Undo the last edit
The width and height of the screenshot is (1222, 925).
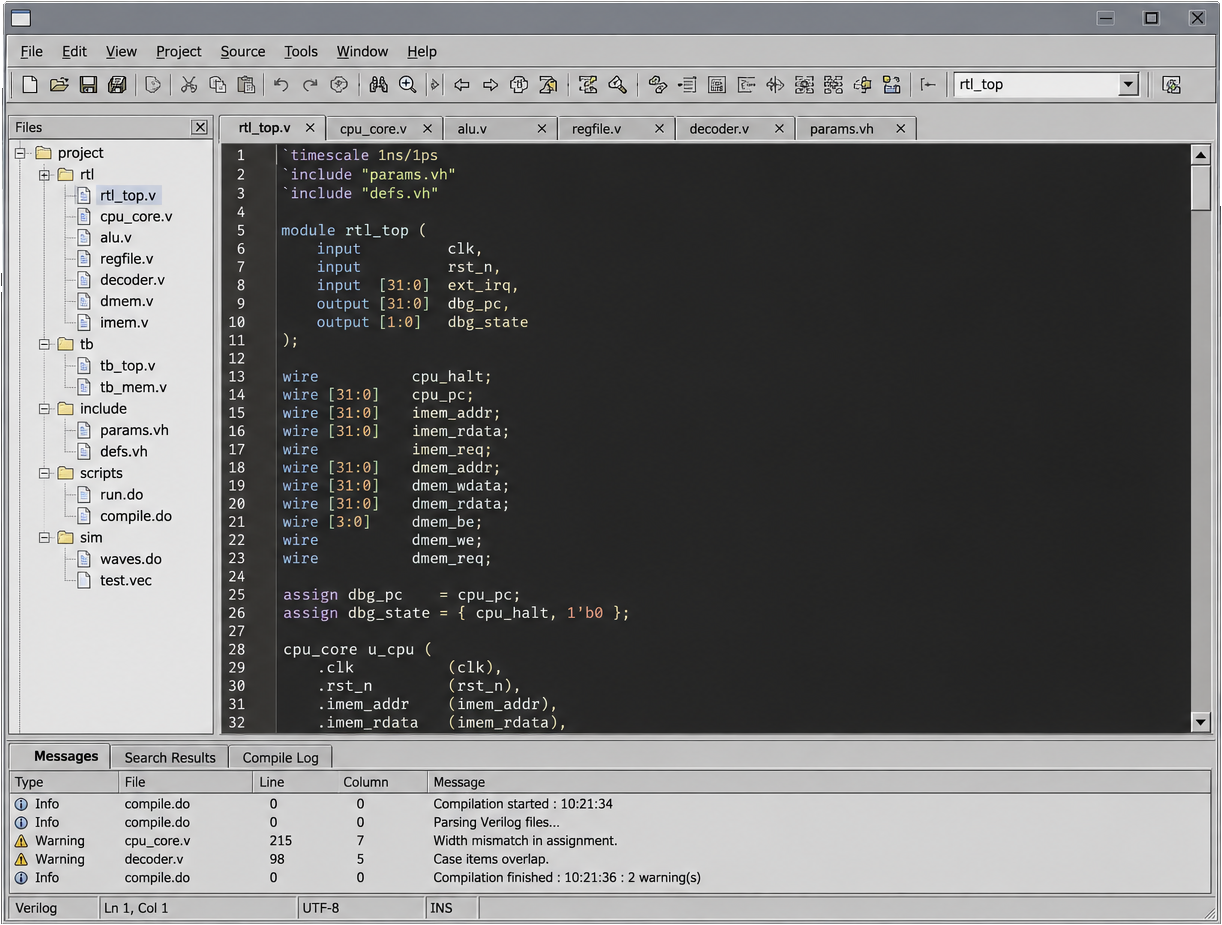coord(281,85)
